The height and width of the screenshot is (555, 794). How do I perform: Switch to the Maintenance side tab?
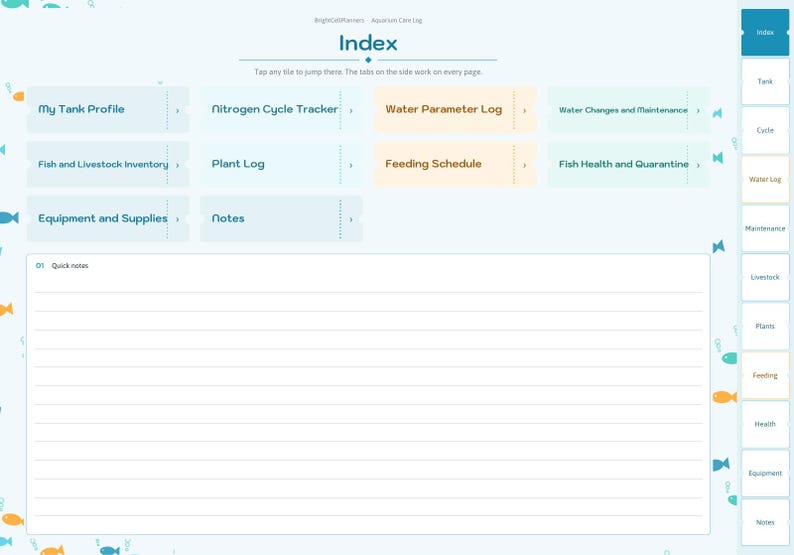tap(765, 228)
